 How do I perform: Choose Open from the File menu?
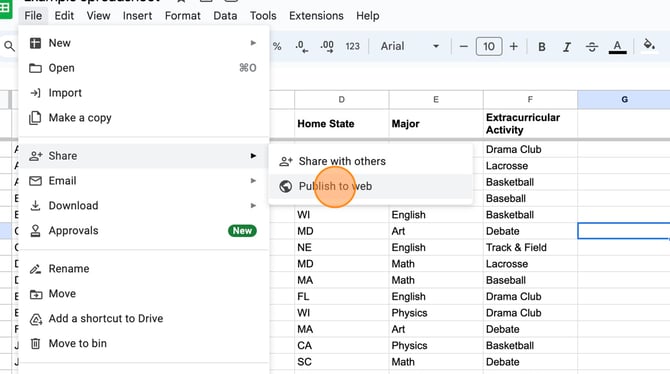tap(143, 68)
